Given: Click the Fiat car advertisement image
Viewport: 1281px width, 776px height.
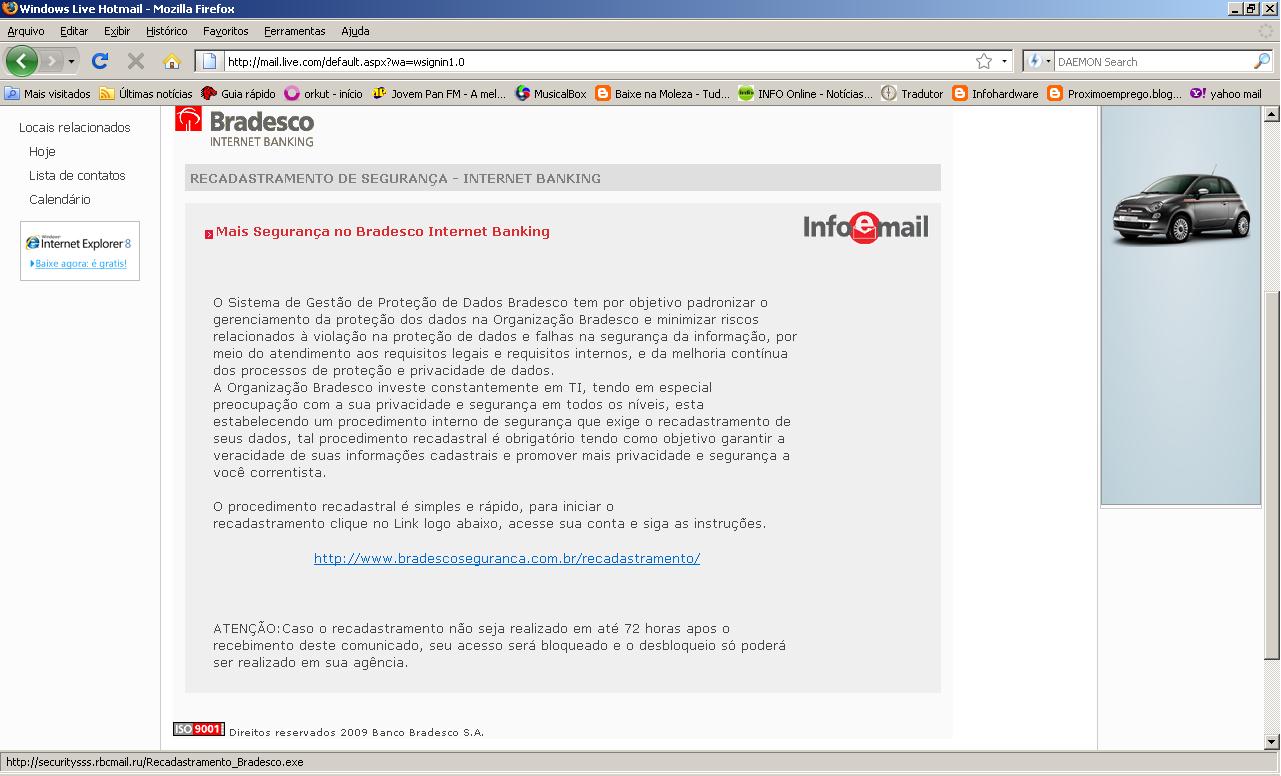Looking at the screenshot, I should point(1181,305).
